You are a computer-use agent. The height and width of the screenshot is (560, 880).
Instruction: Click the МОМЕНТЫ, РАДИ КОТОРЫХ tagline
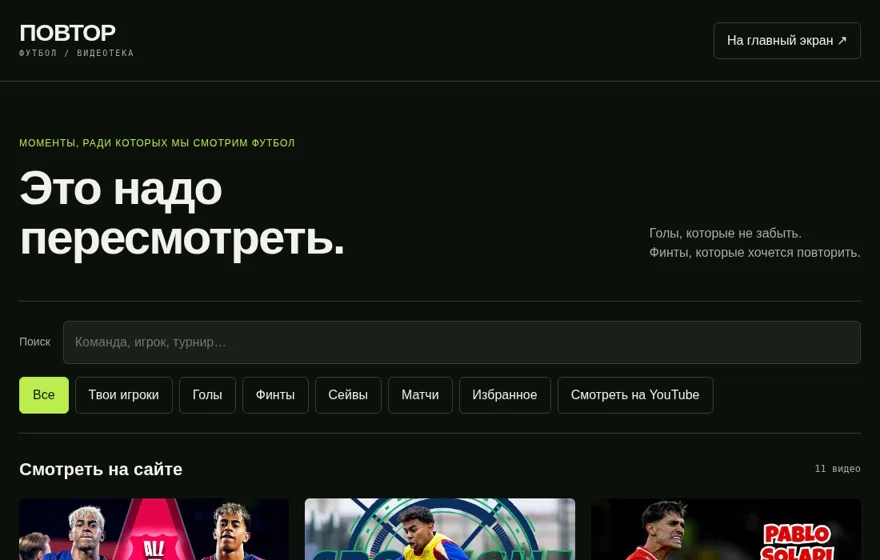coord(157,143)
